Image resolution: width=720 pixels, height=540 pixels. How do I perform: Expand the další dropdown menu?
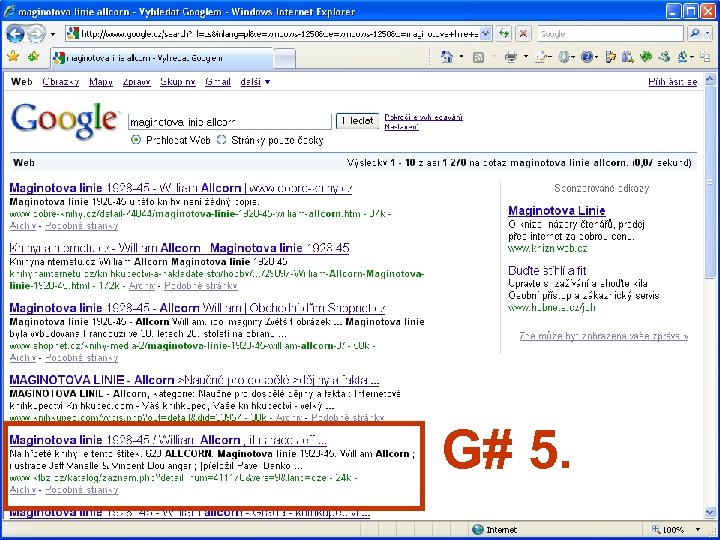tap(255, 82)
